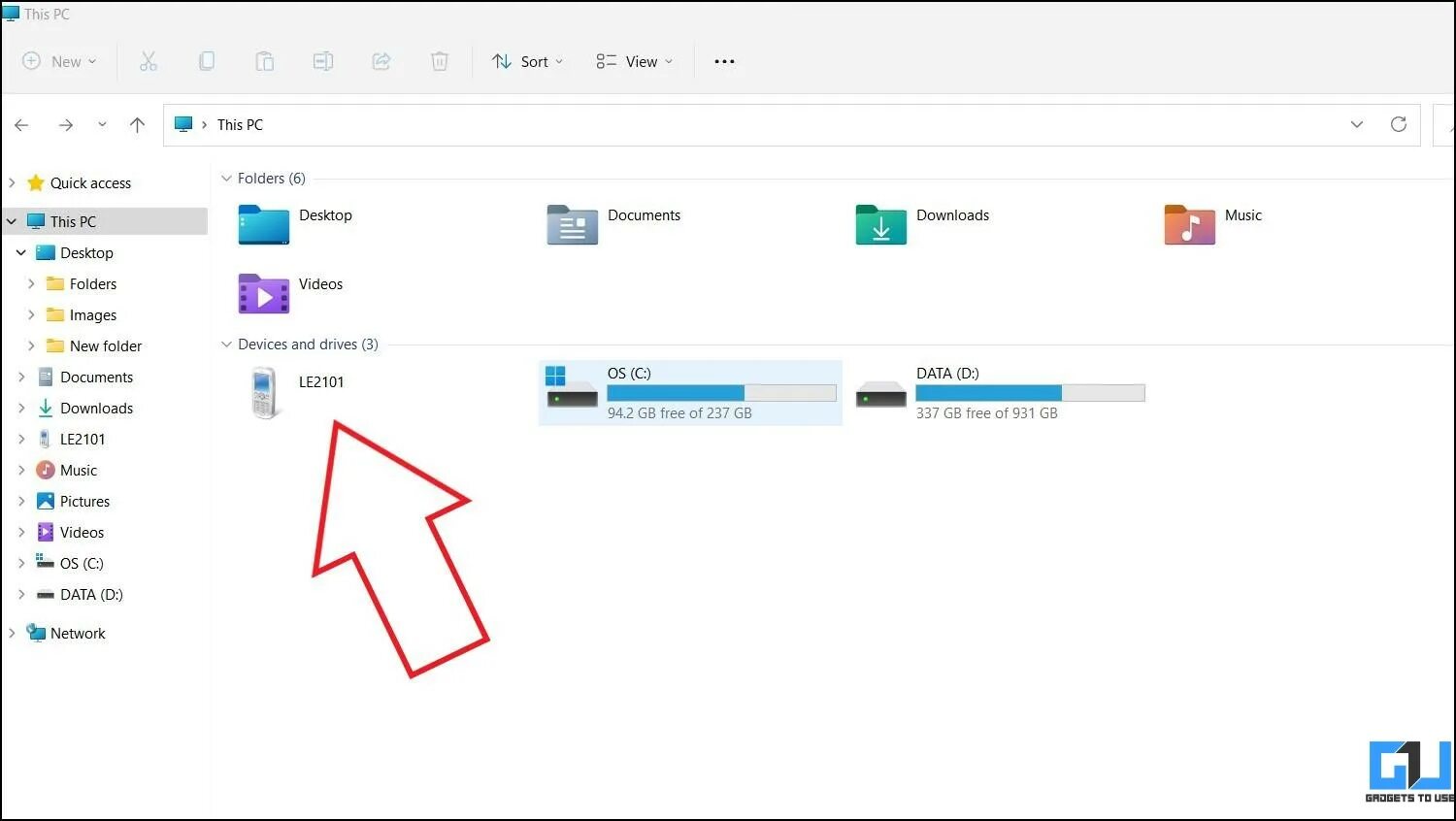Click the Share icon in the toolbar
This screenshot has width=1456, height=821.
pos(381,61)
